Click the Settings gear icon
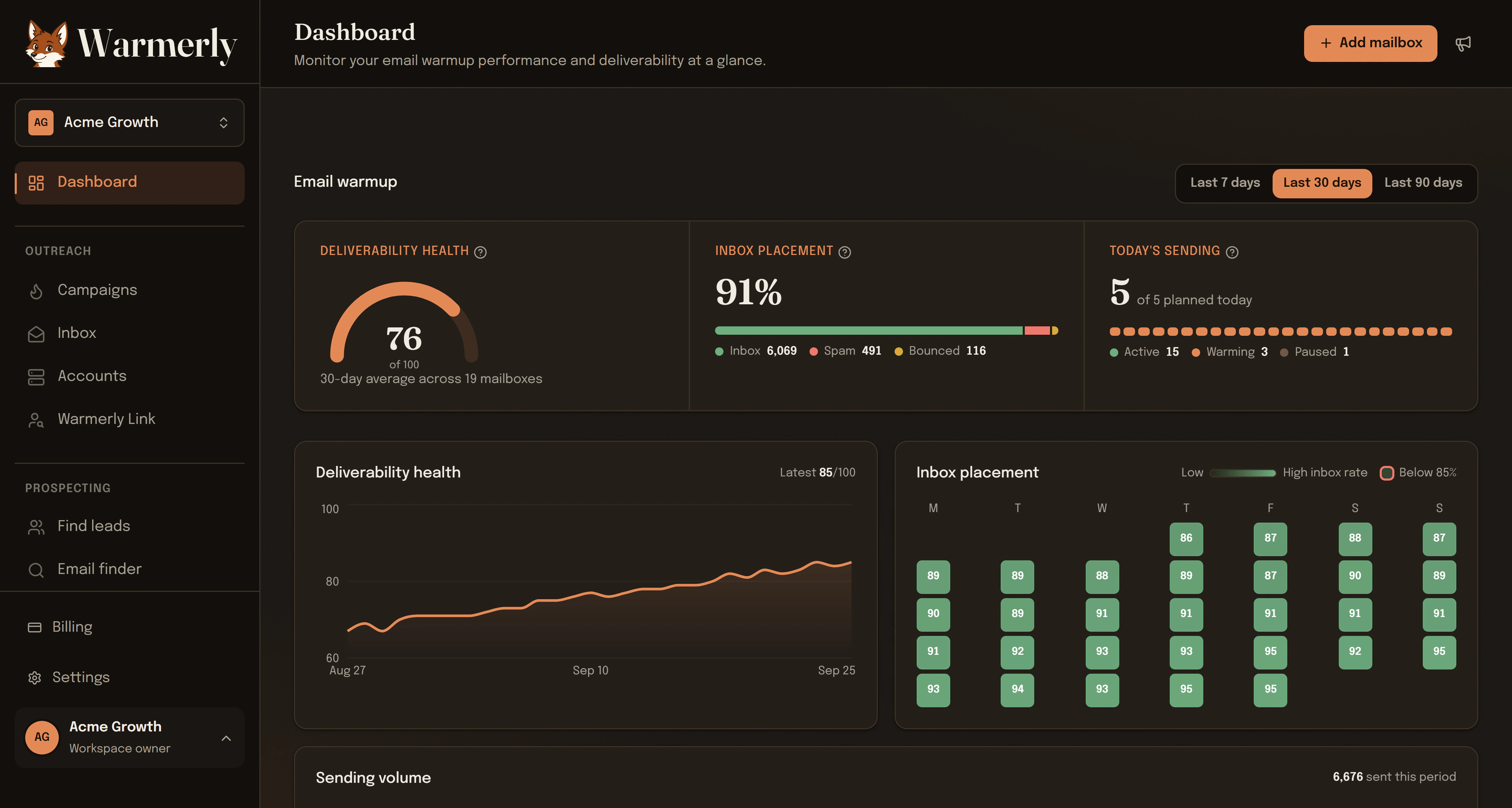Screen dimensions: 1512x808 pyautogui.click(x=35, y=678)
